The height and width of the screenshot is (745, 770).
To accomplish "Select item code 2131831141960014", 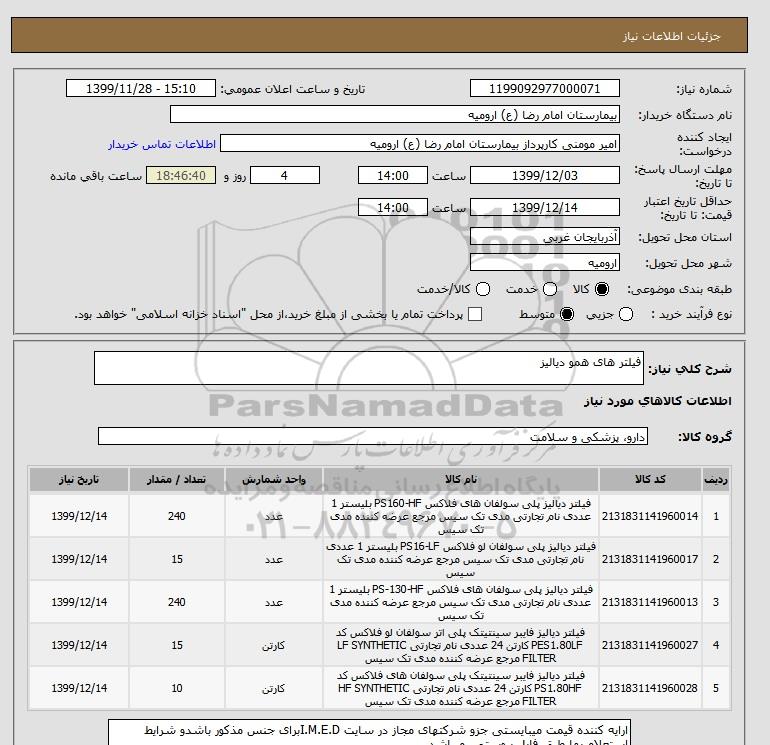I will pos(650,516).
